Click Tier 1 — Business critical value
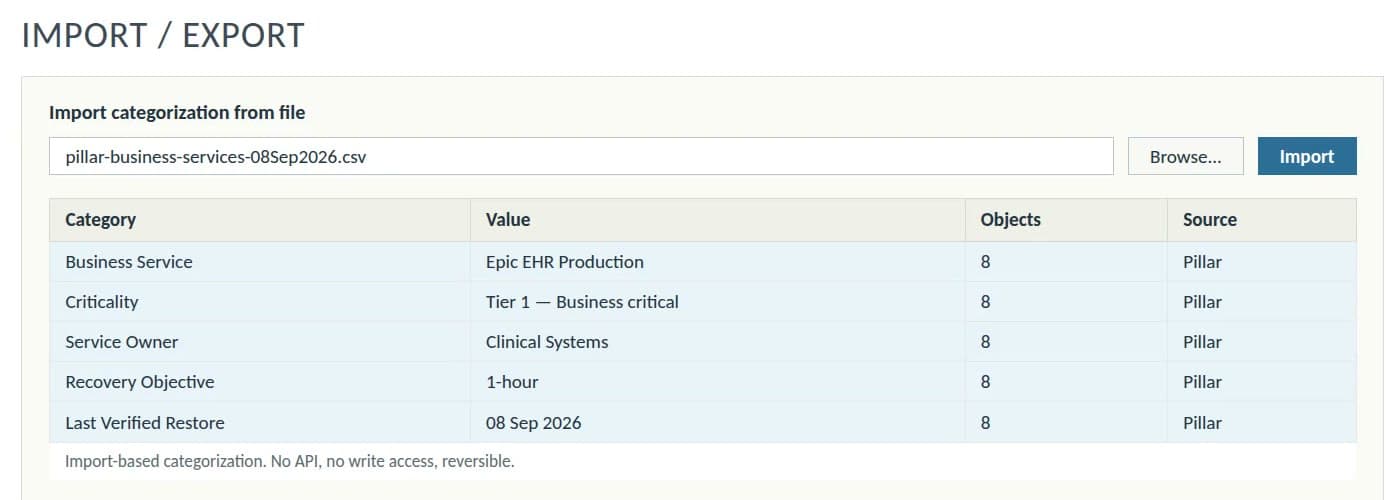Screen dimensions: 1400x500 582,302
